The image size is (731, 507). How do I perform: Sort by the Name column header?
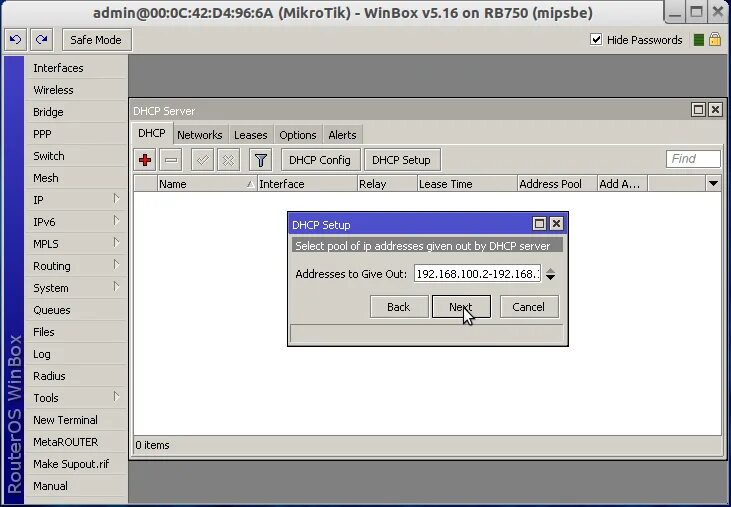click(207, 184)
